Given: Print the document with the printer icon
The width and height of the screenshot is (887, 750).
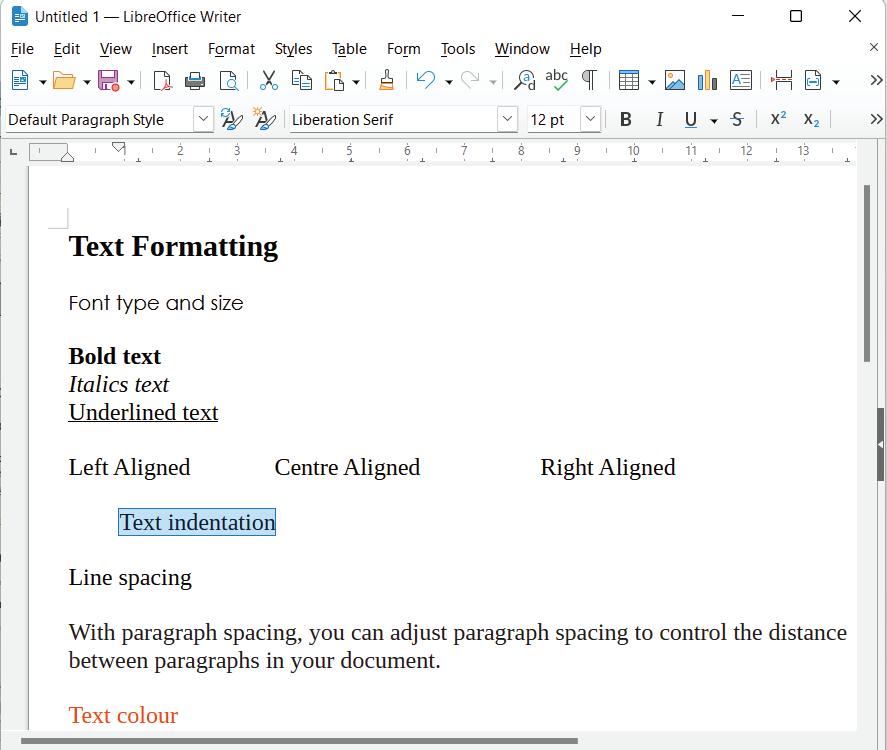Looking at the screenshot, I should click(195, 80).
